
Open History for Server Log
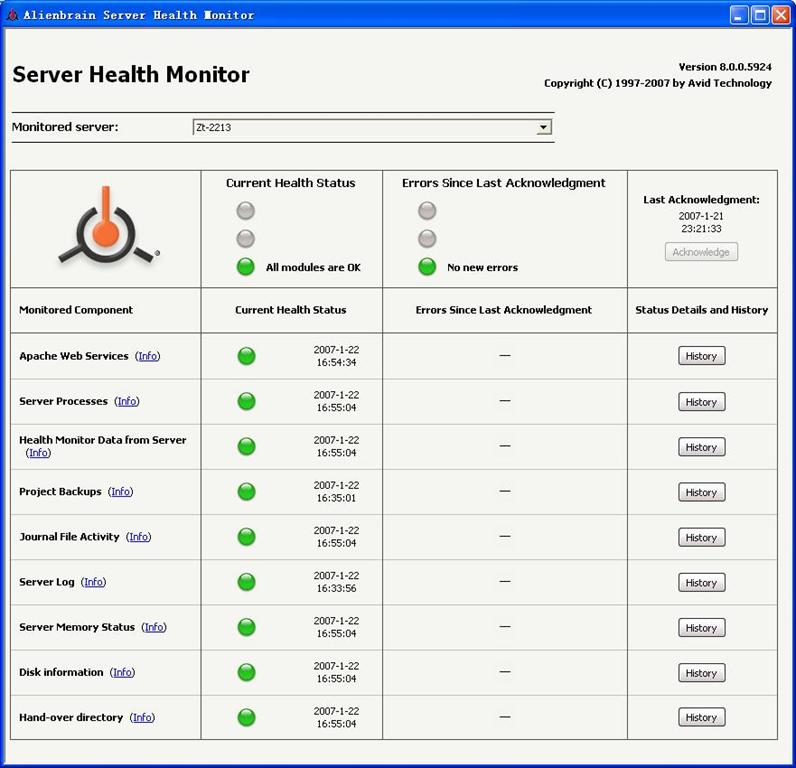[x=702, y=582]
